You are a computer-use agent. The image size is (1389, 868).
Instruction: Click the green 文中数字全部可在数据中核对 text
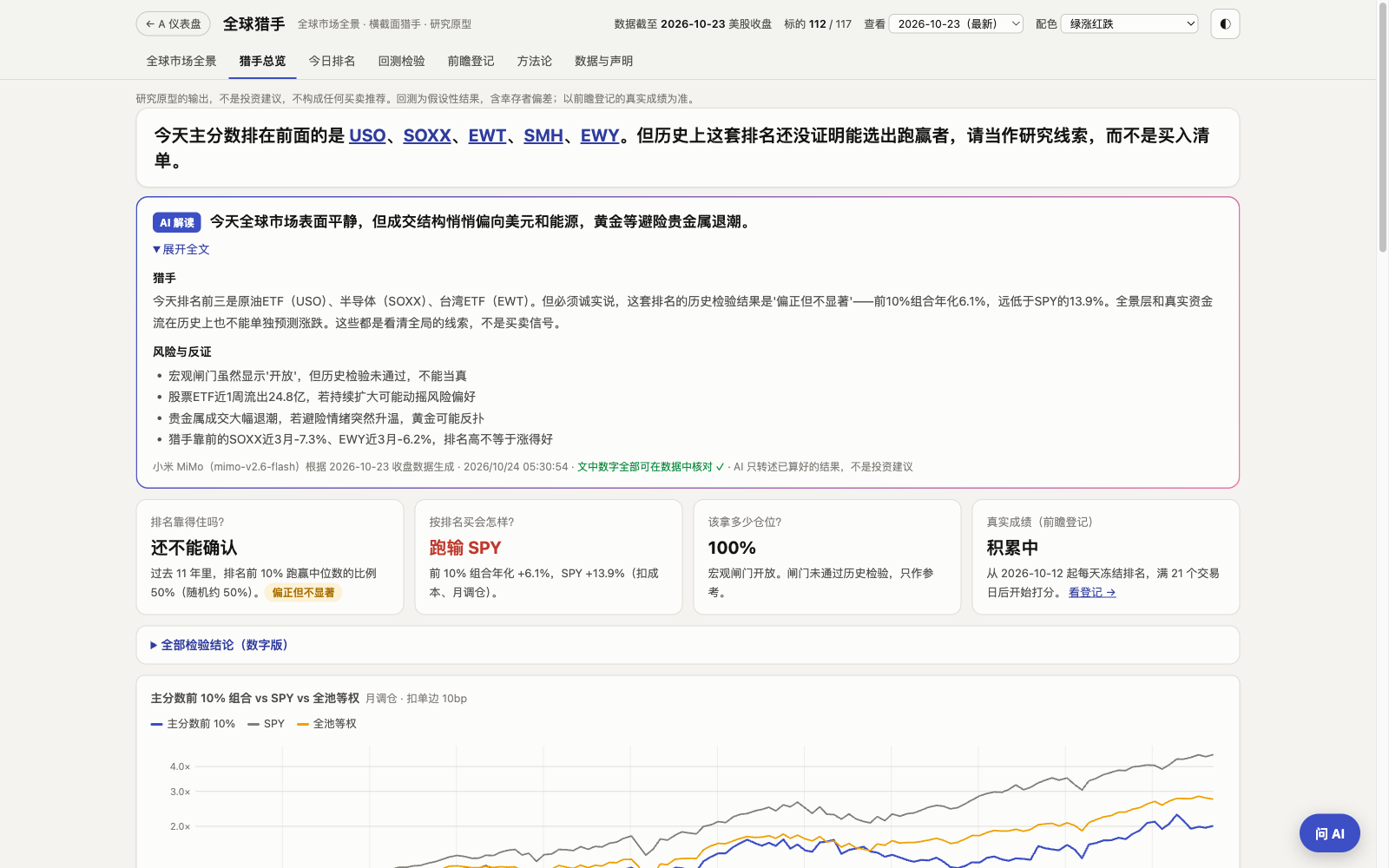[650, 467]
